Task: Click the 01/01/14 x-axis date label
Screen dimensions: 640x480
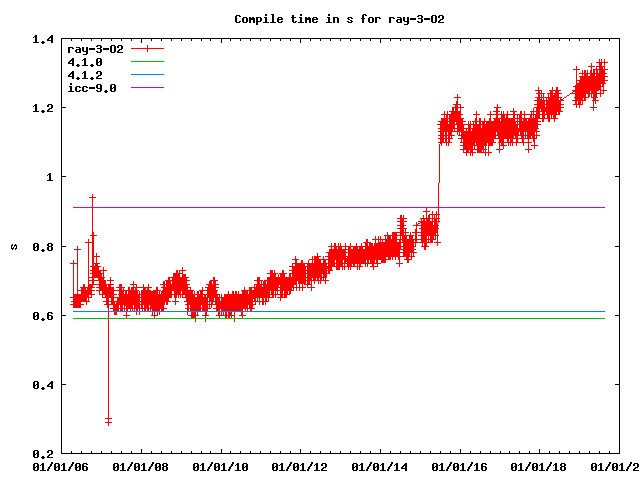Action: tap(380, 466)
